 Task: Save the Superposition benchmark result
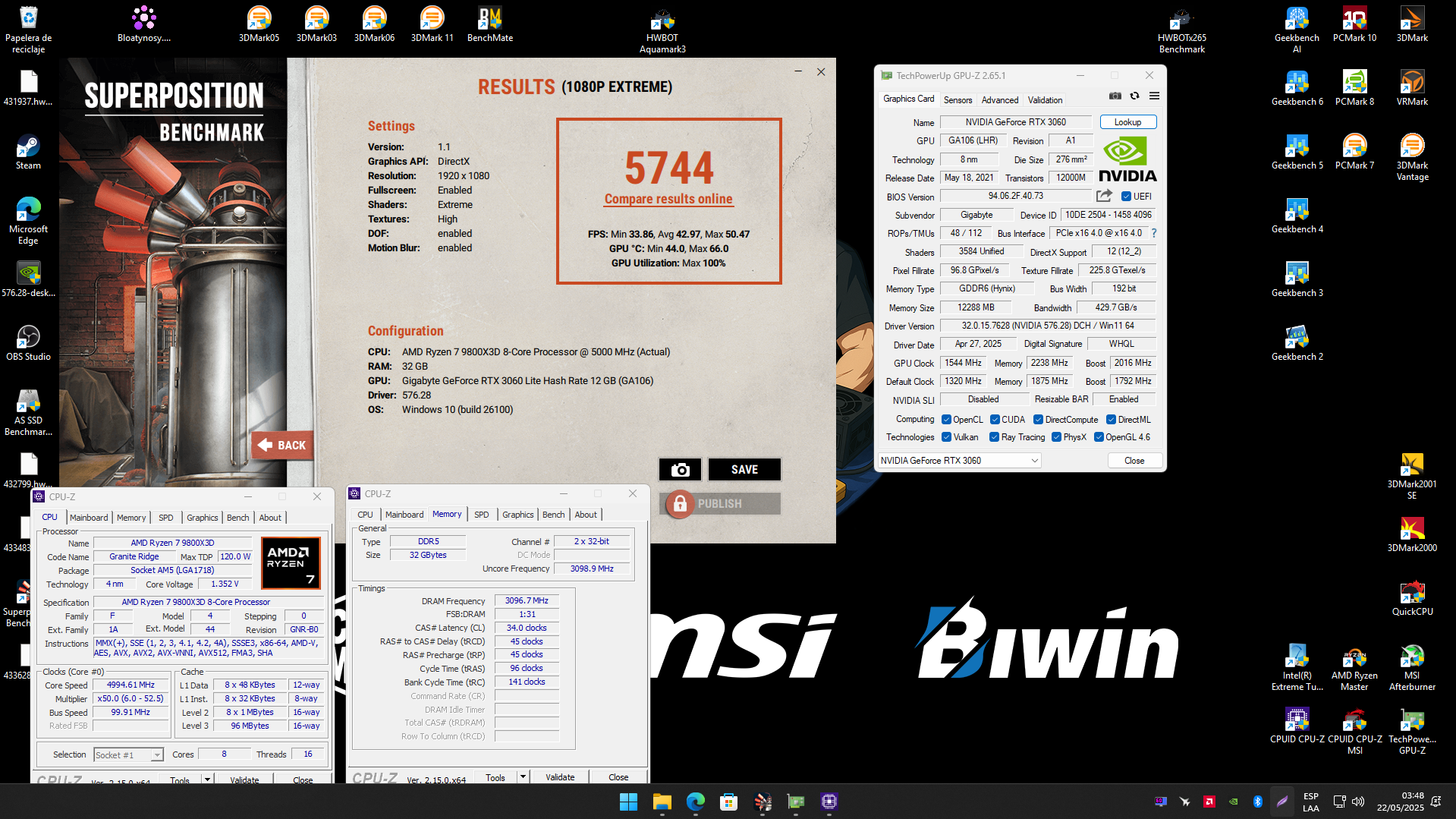click(x=744, y=470)
